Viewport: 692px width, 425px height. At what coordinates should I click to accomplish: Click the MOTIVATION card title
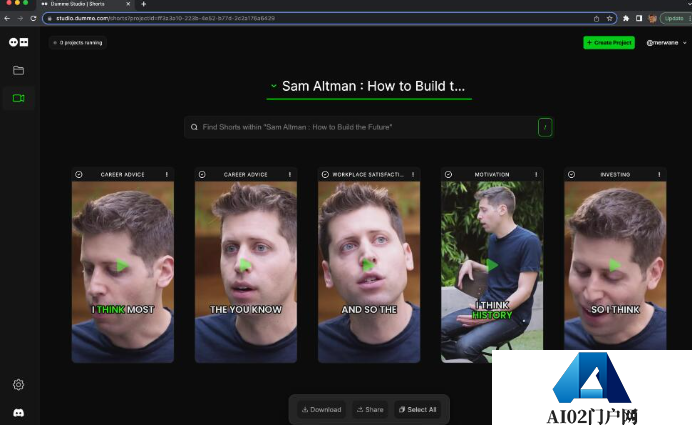[x=492, y=174]
